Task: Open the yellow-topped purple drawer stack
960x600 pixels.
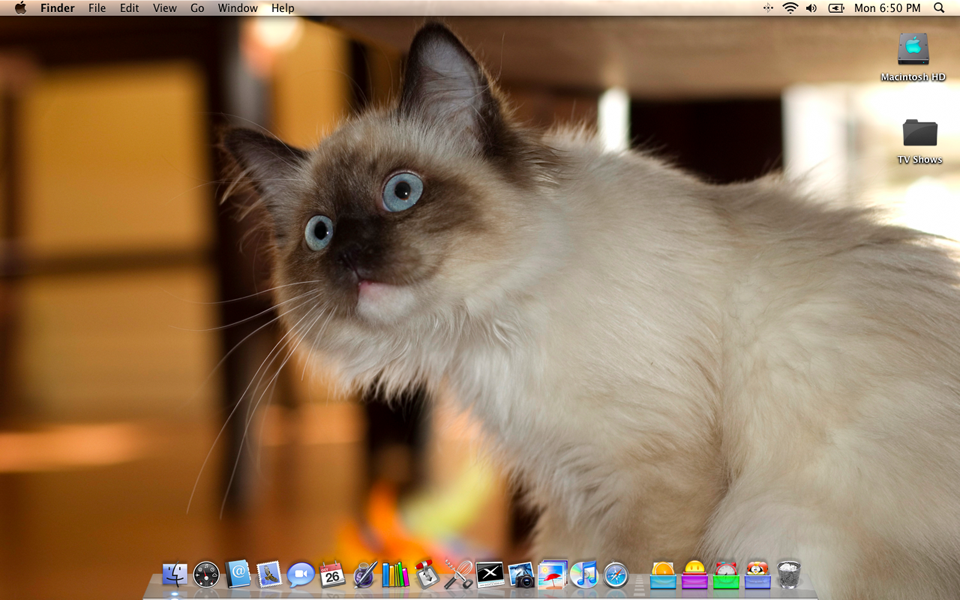Action: (x=695, y=575)
